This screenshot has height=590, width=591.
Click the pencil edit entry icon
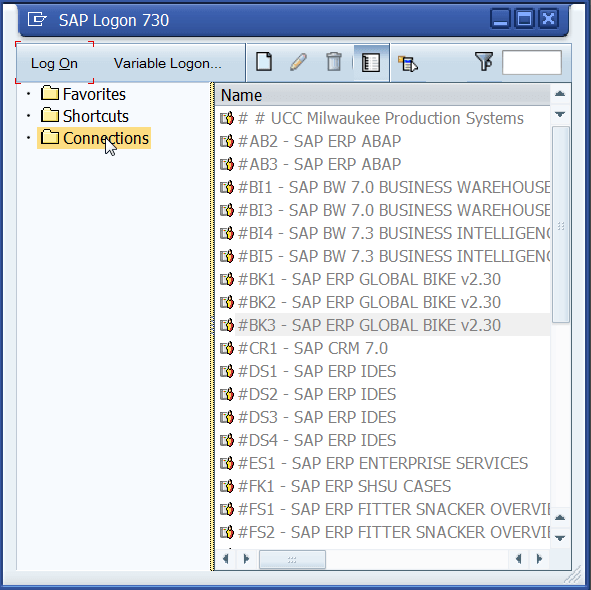click(x=298, y=62)
